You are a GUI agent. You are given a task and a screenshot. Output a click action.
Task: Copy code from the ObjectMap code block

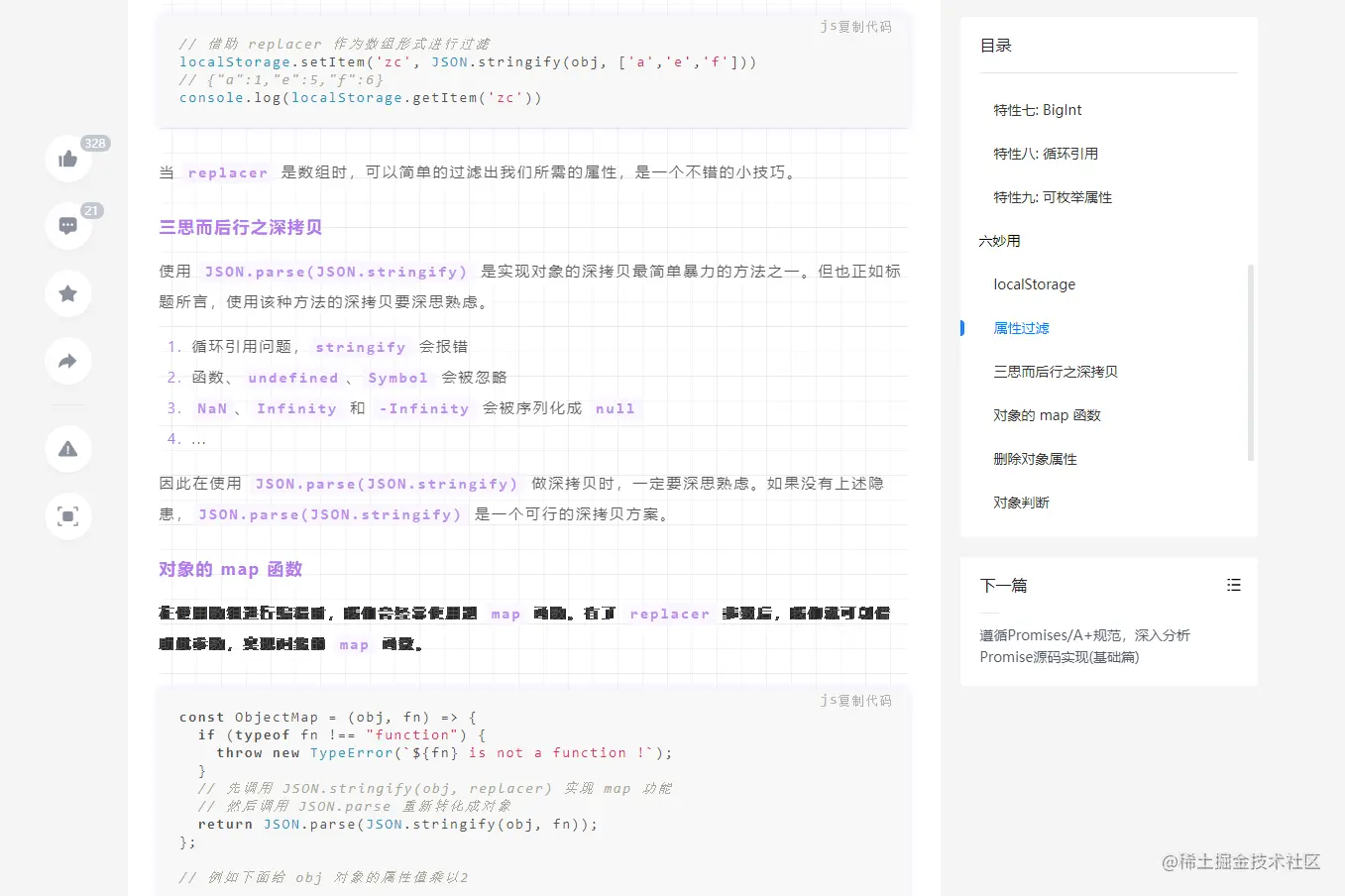click(864, 701)
